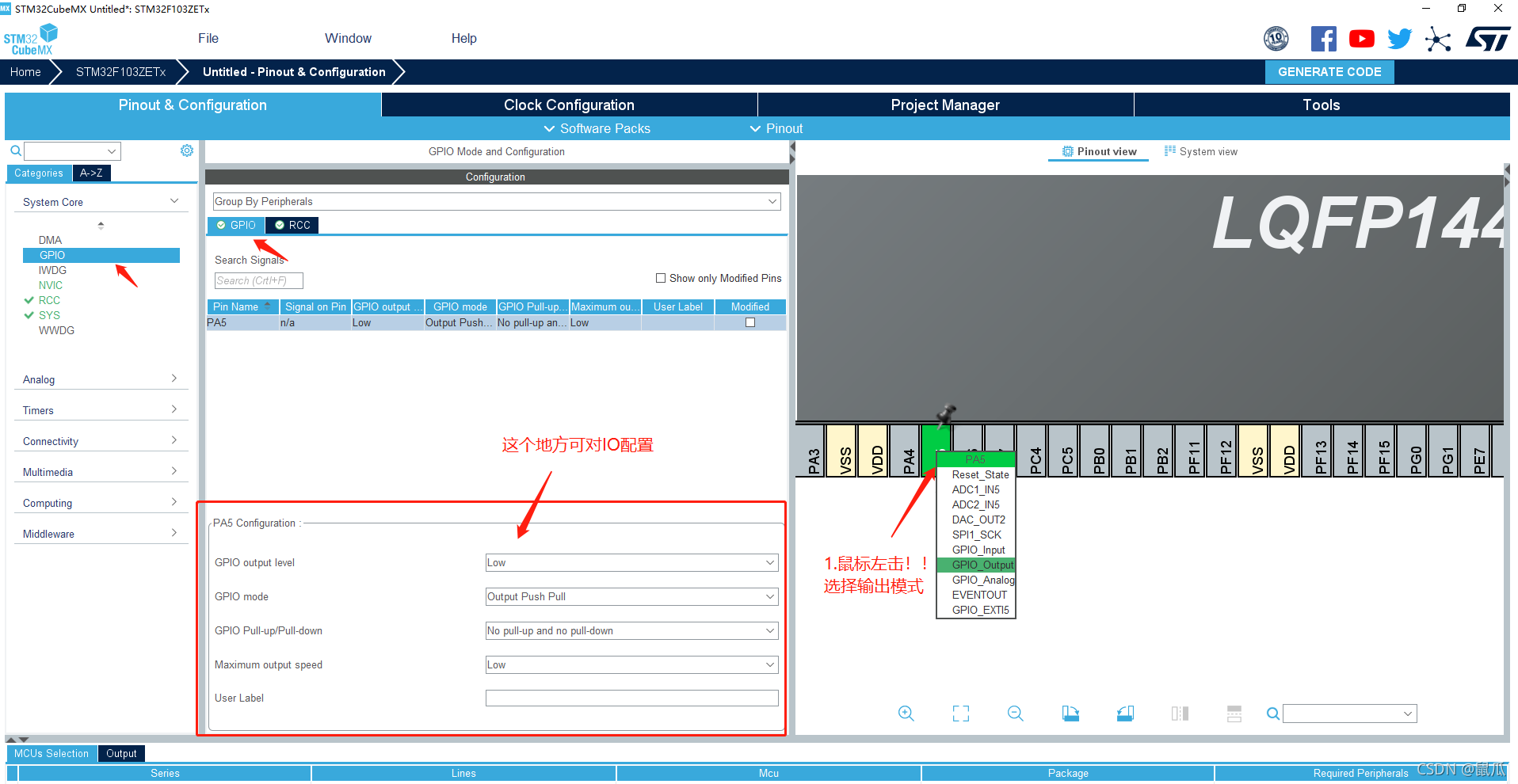Open the Software Packs menu
Viewport: 1518px width, 784px height.
pos(597,128)
